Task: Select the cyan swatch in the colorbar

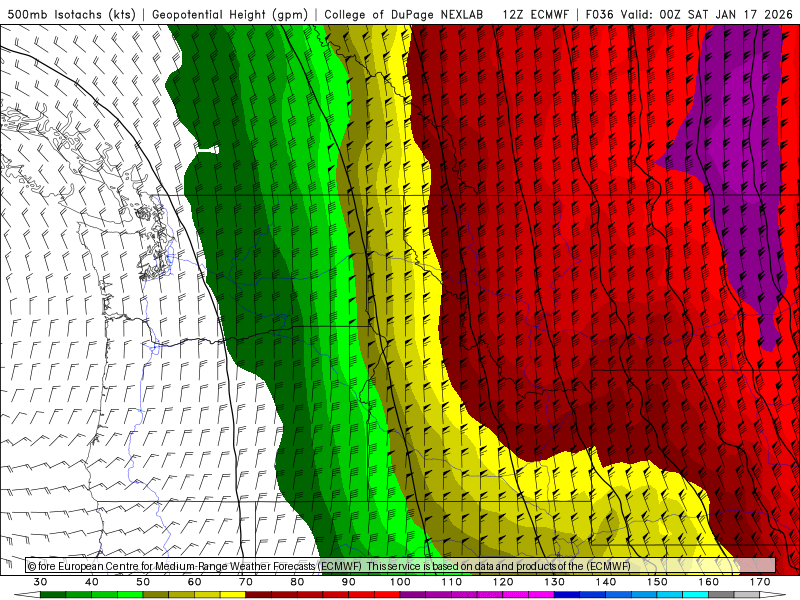Action: [x=695, y=595]
